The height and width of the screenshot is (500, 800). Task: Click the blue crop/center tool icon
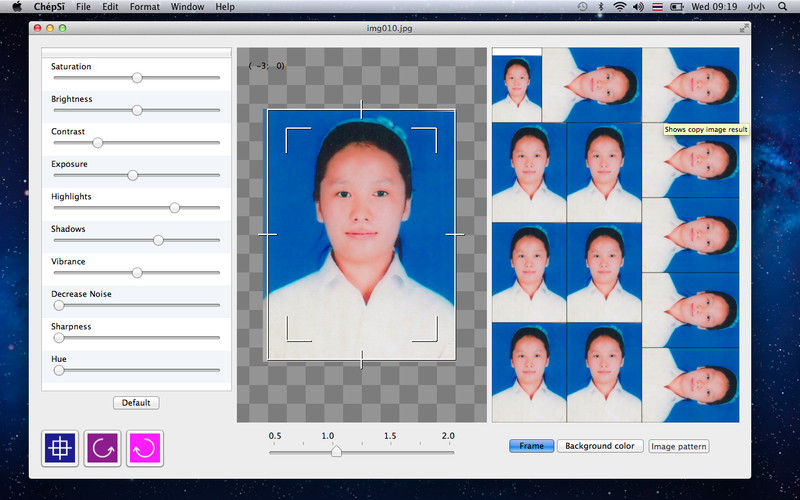60,448
